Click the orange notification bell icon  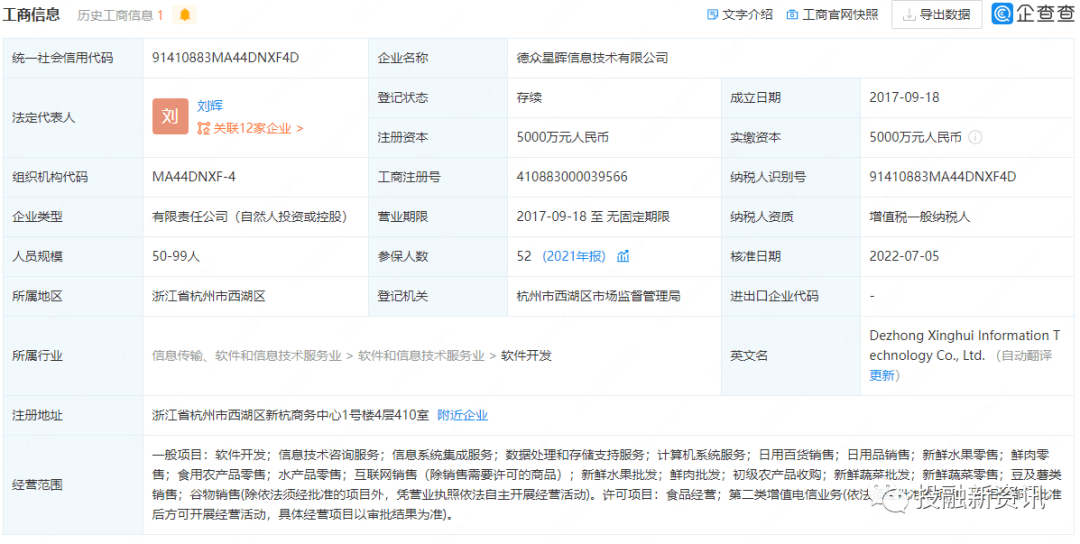pos(184,14)
